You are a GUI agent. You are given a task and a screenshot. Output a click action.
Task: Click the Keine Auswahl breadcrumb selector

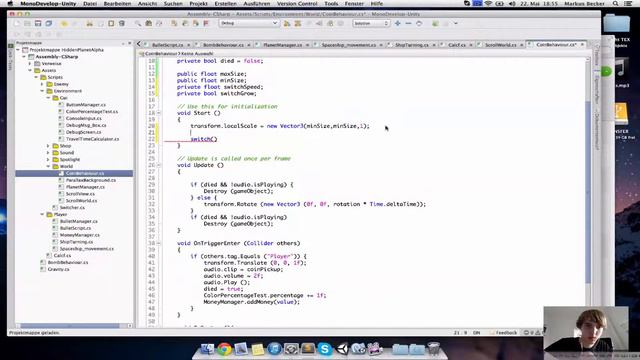(197, 53)
